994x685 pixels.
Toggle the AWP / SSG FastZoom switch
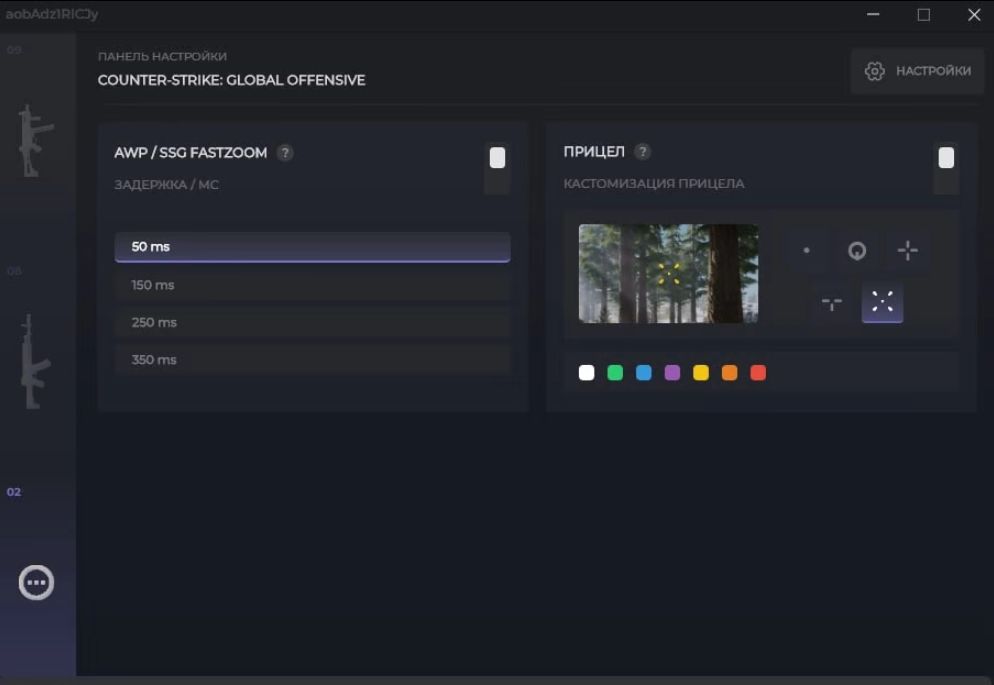point(497,167)
